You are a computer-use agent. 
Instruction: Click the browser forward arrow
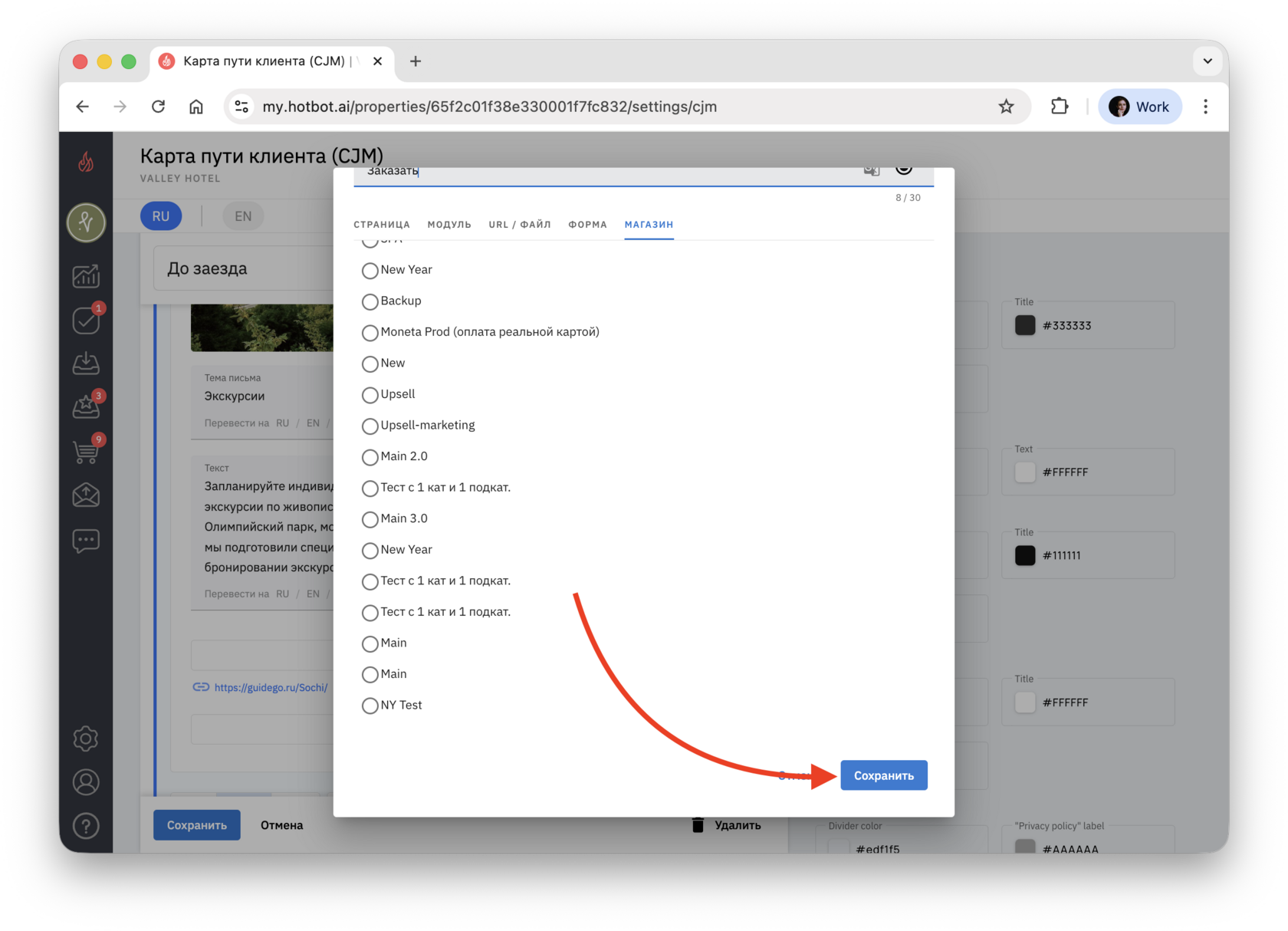pyautogui.click(x=120, y=107)
